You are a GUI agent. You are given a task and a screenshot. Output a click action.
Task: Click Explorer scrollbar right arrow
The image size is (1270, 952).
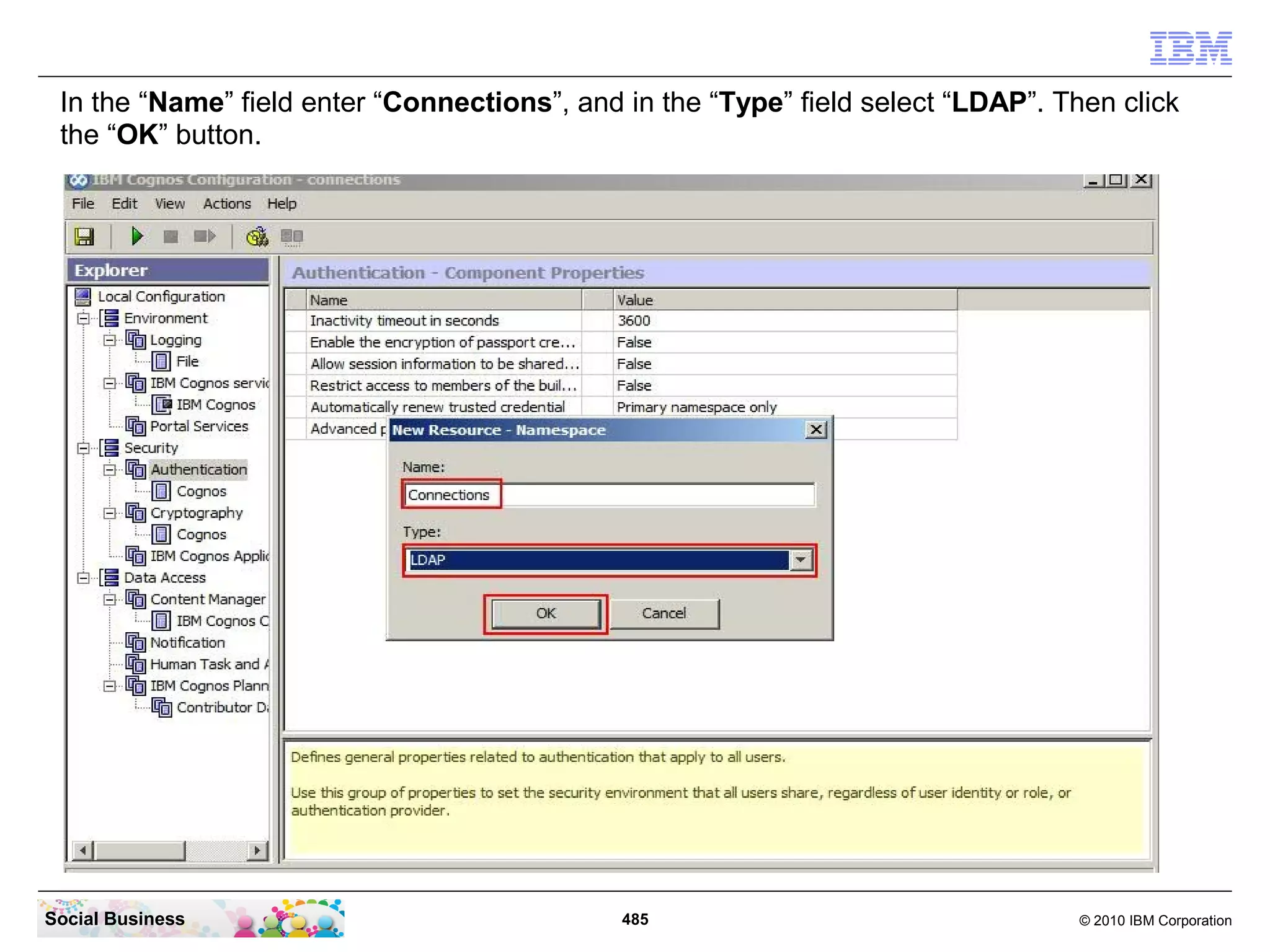pyautogui.click(x=257, y=850)
